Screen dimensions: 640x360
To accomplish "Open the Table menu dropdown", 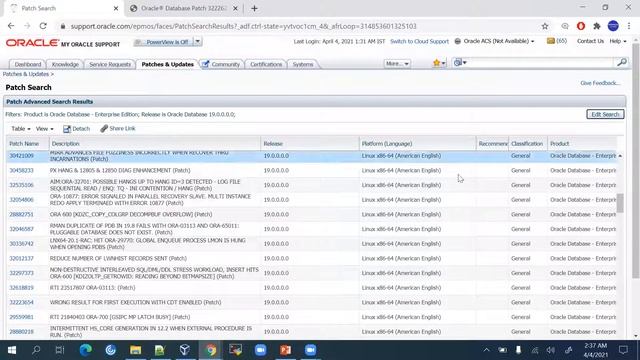I will click(20, 129).
